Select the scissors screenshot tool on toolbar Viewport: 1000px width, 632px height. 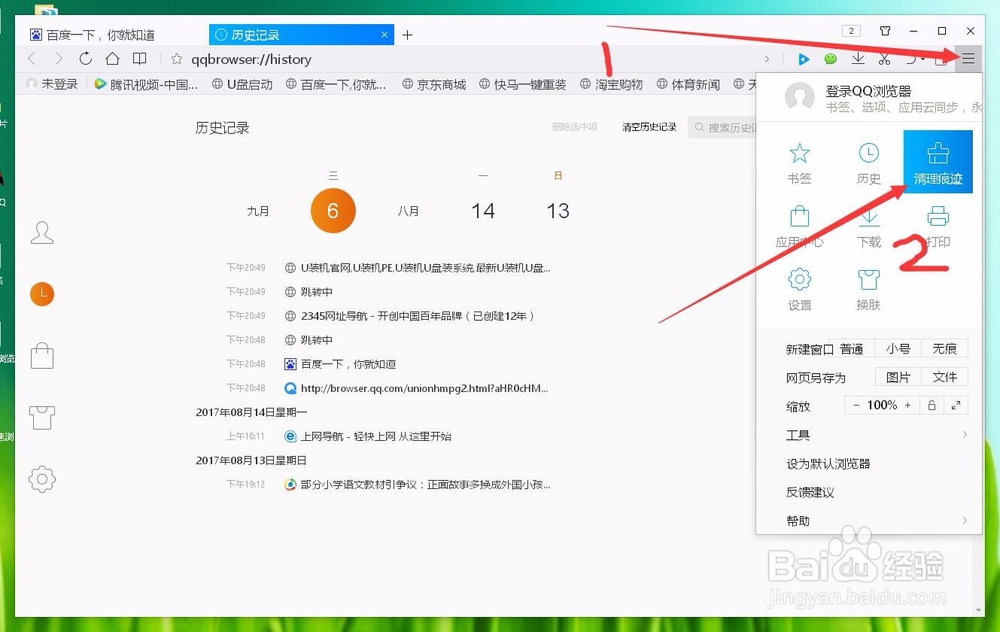click(x=884, y=59)
